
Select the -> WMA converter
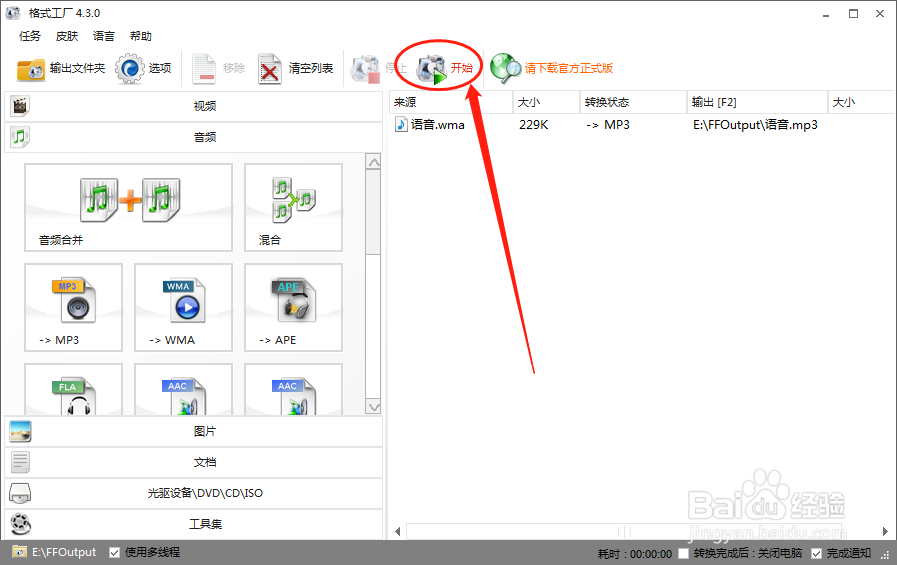coord(183,307)
